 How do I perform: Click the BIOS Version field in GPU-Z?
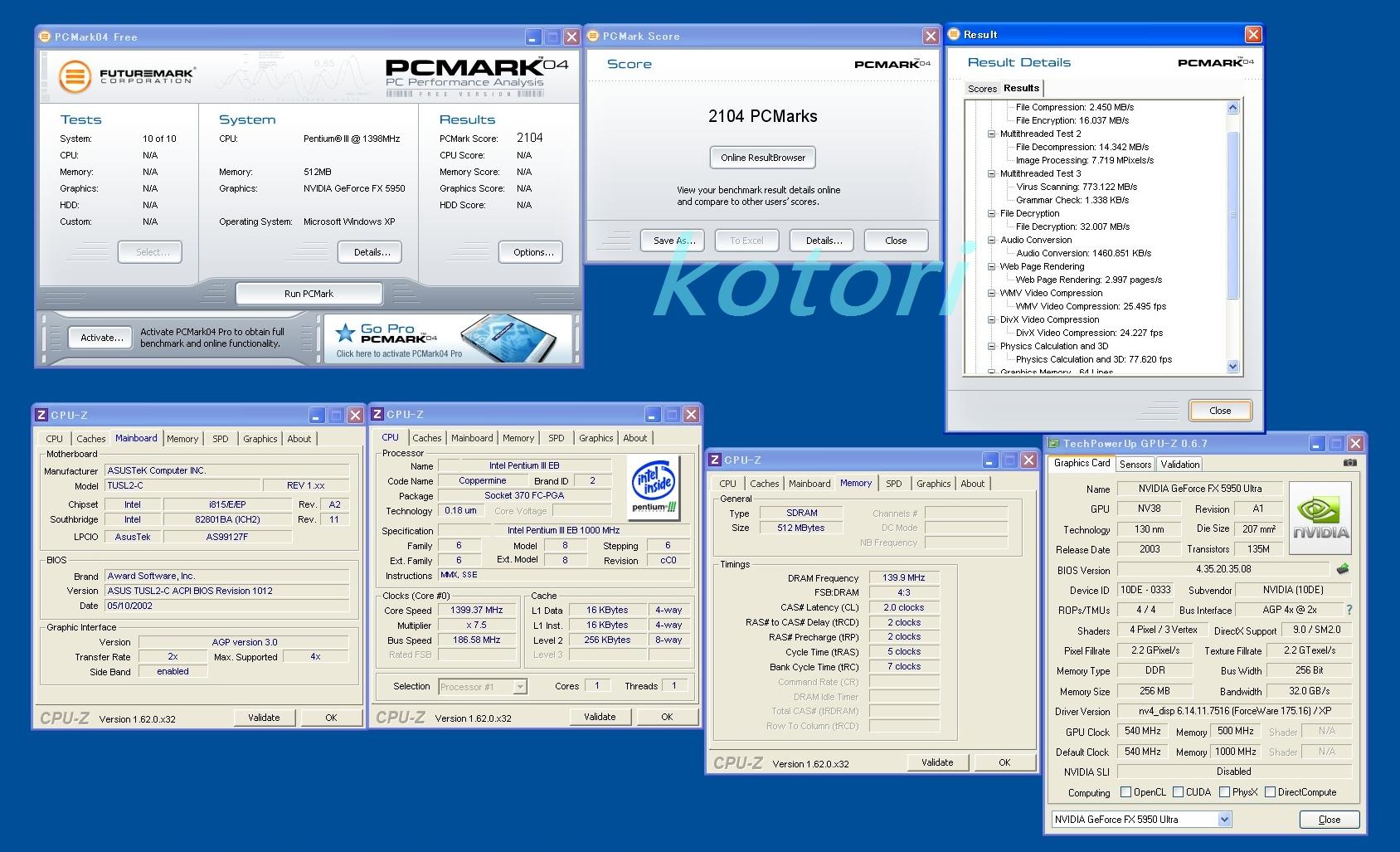1223,569
